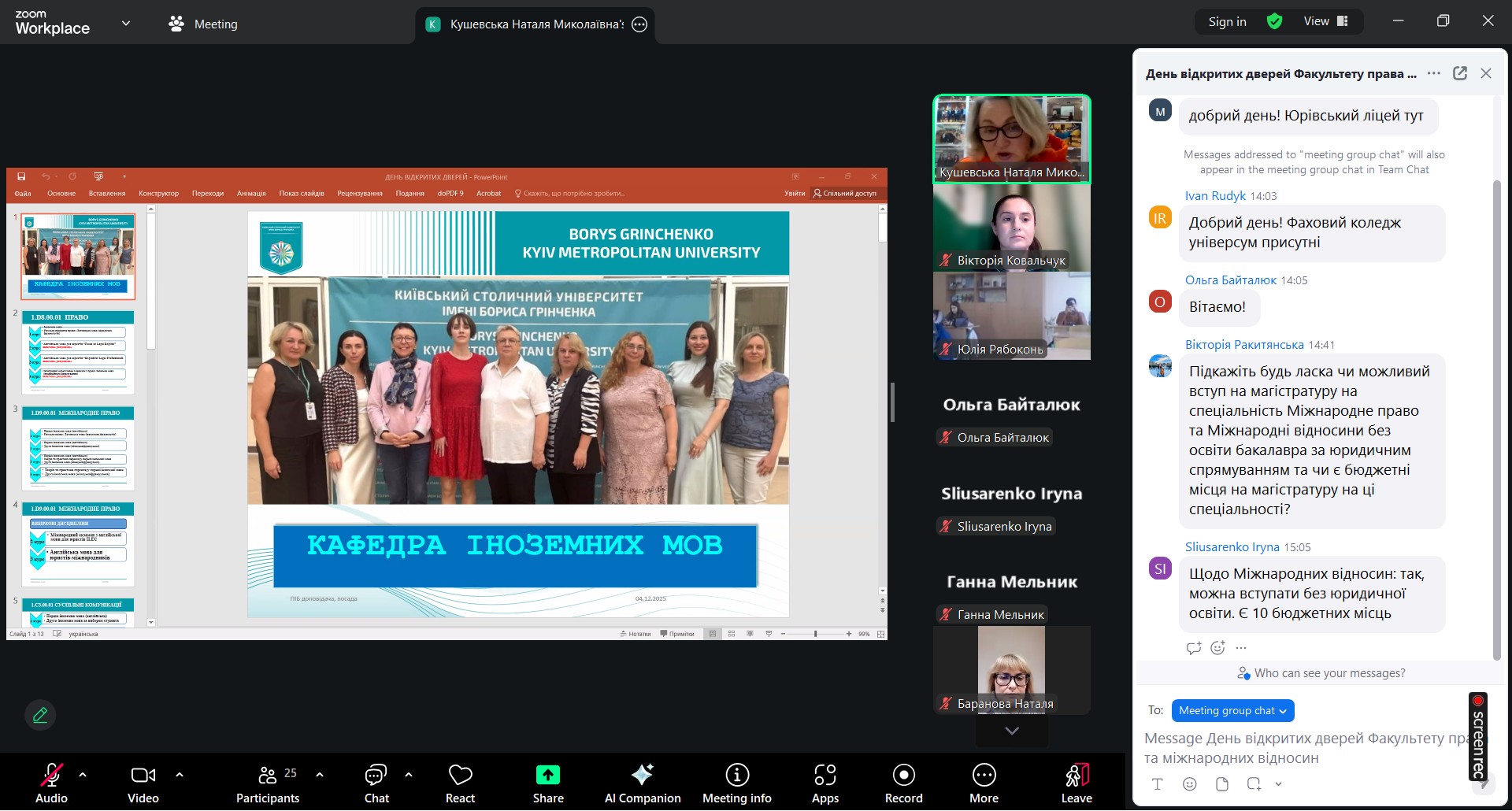This screenshot has width=1512, height=811.
Task: Open the View layout menu
Action: (1325, 21)
